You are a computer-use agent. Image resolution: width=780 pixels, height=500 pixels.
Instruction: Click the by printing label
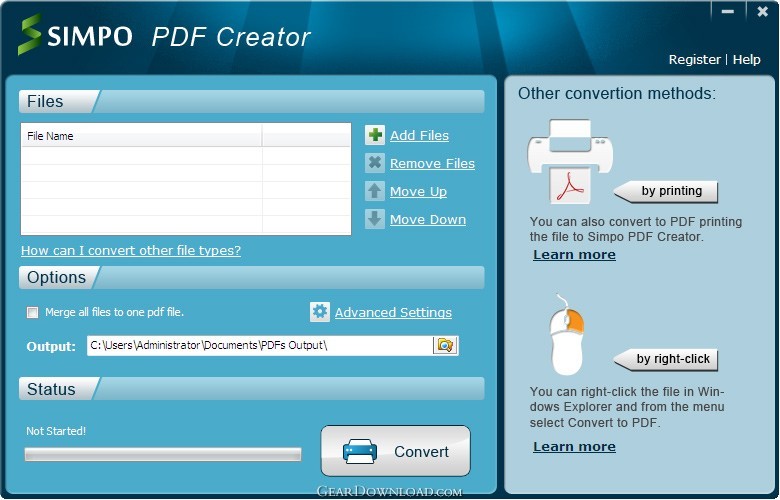pos(666,192)
